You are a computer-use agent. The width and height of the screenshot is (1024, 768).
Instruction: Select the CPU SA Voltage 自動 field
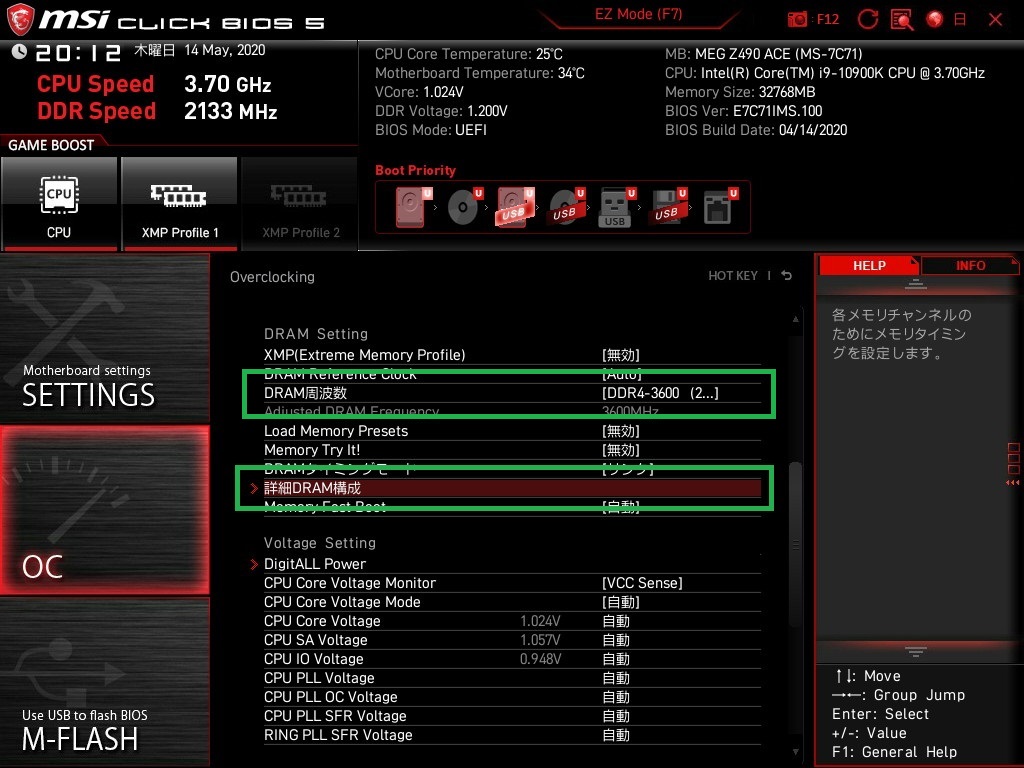pyautogui.click(x=616, y=640)
